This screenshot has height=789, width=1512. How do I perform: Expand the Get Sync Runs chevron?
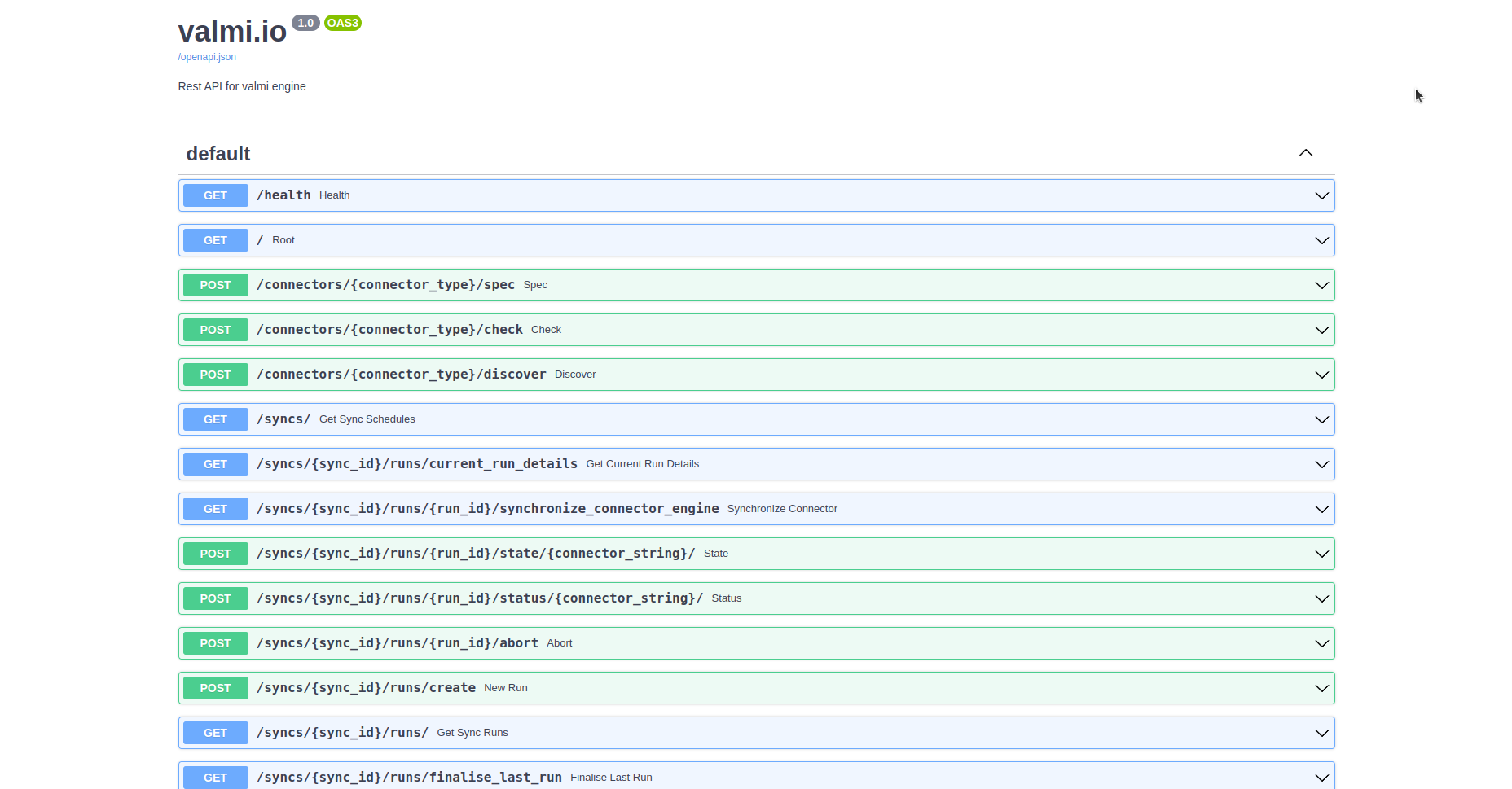[x=1321, y=733]
